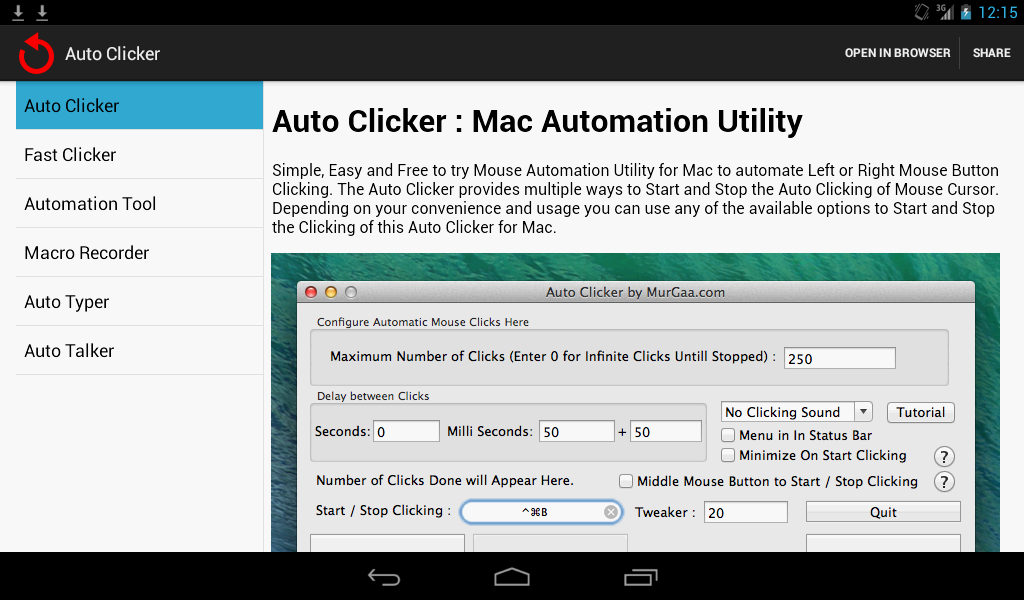
Task: Tap the SHARE action button
Action: click(991, 53)
